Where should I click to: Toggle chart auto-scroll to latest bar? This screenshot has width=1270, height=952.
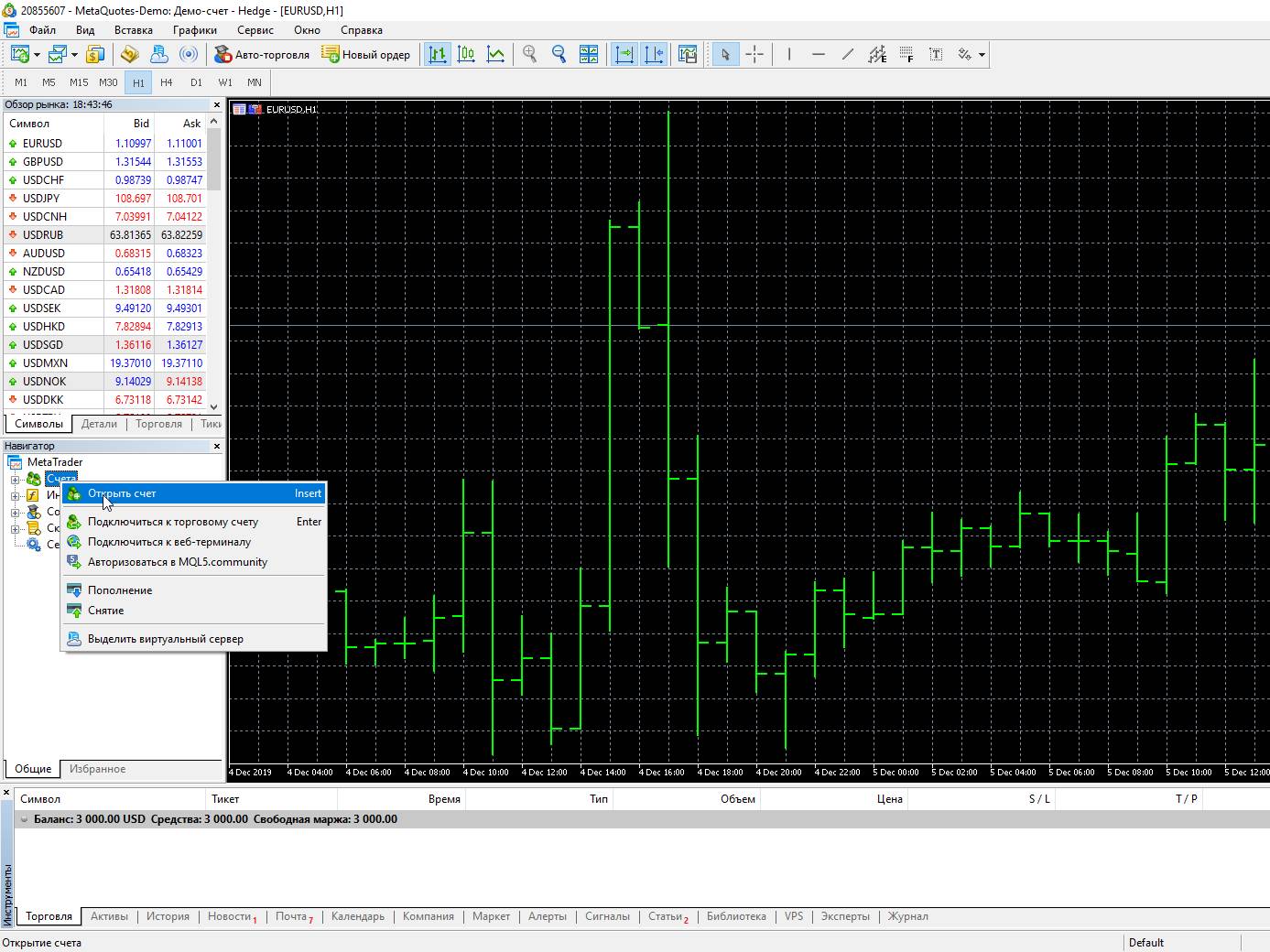(x=624, y=55)
